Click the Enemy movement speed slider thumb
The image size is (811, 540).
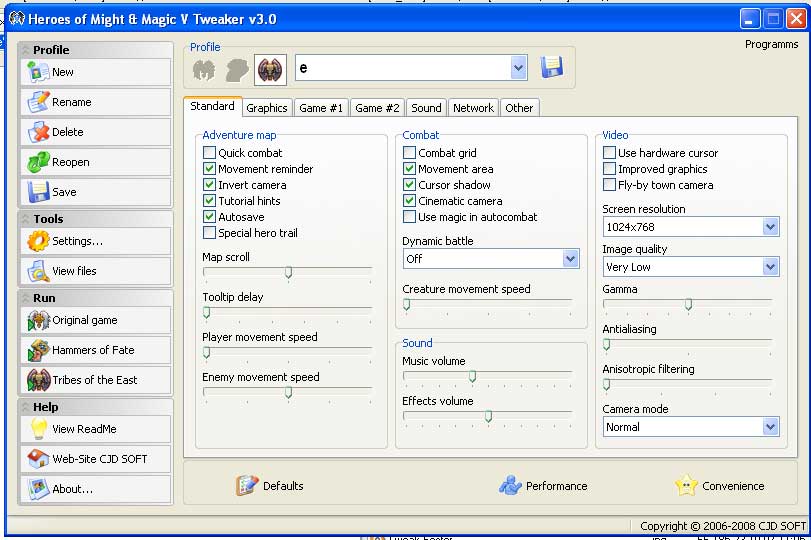(x=289, y=393)
